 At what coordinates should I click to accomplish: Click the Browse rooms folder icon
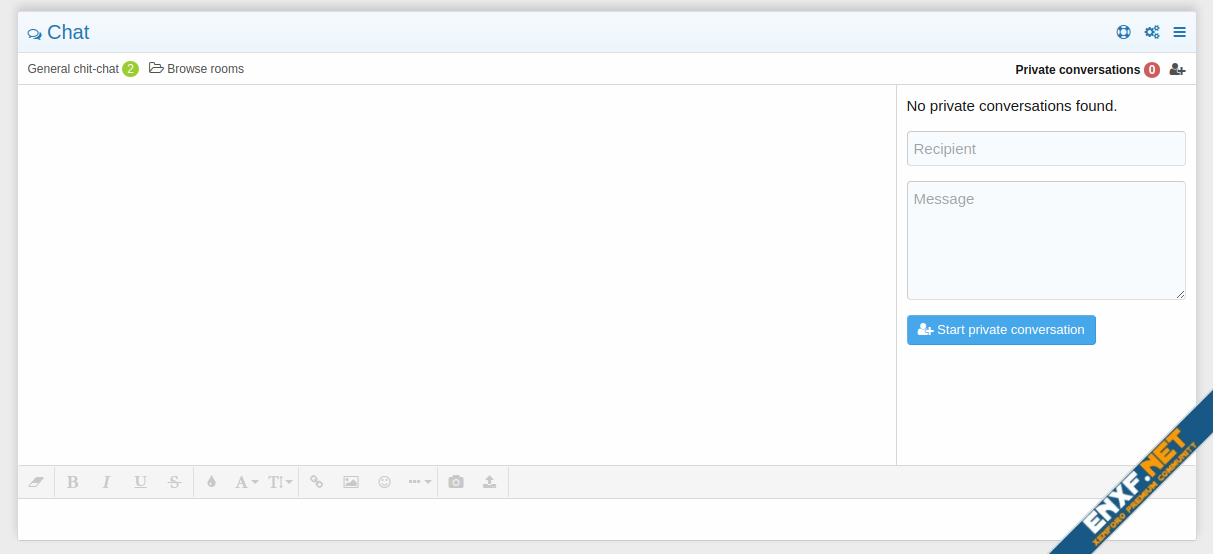[156, 69]
